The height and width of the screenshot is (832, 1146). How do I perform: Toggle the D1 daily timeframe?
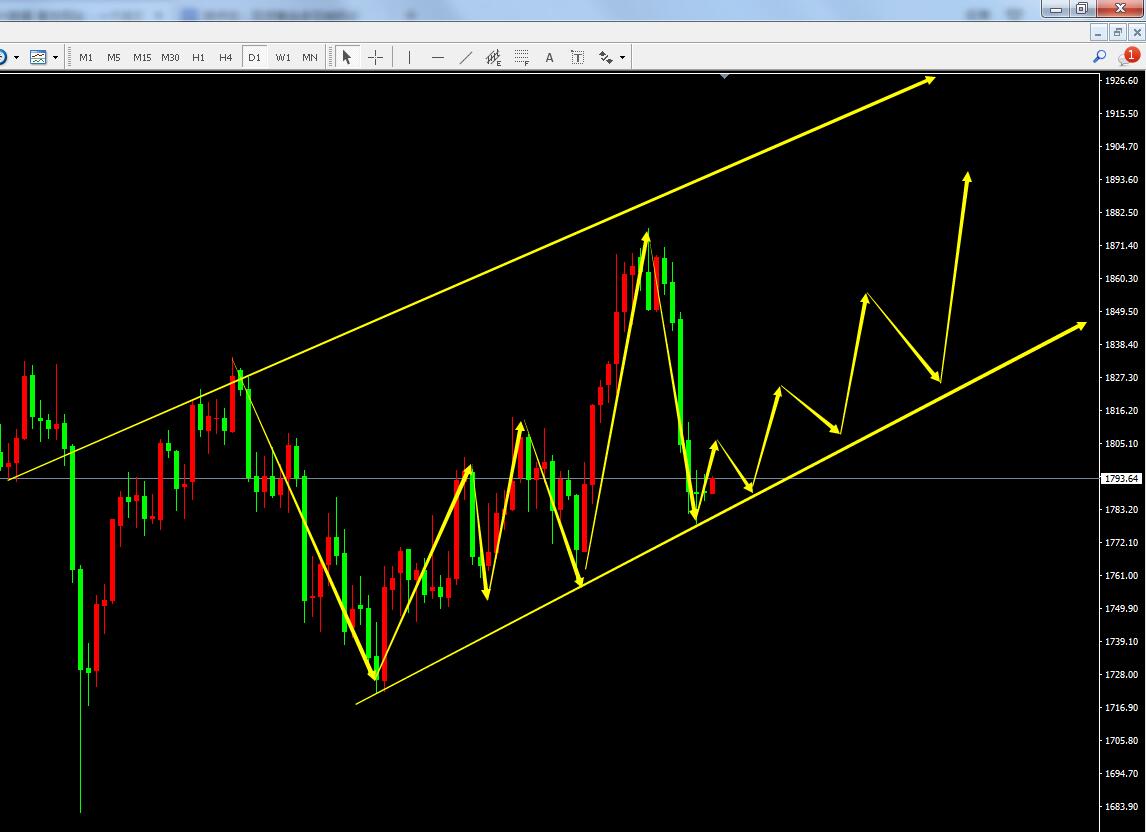click(x=254, y=57)
